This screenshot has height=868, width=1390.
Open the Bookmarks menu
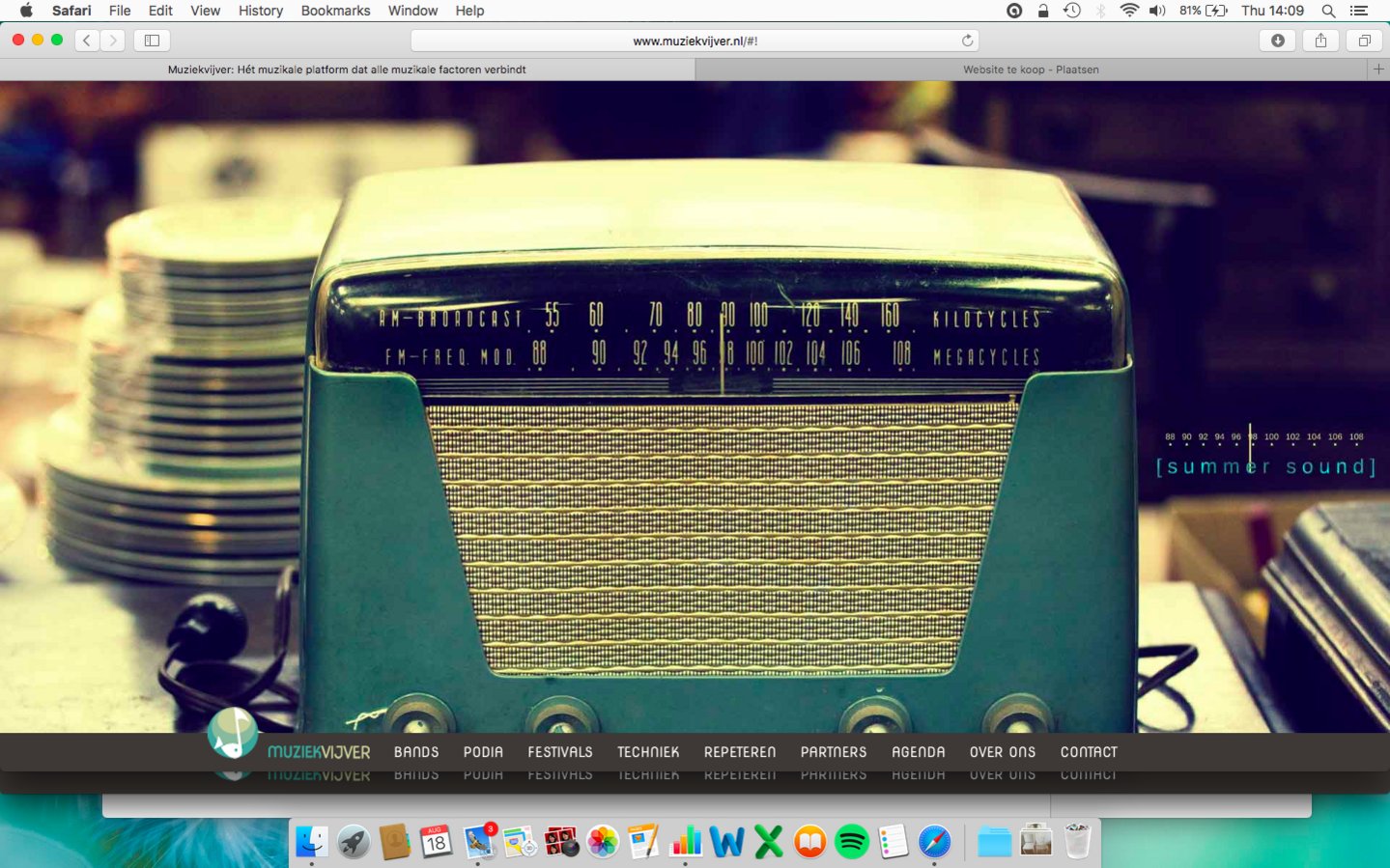[335, 11]
